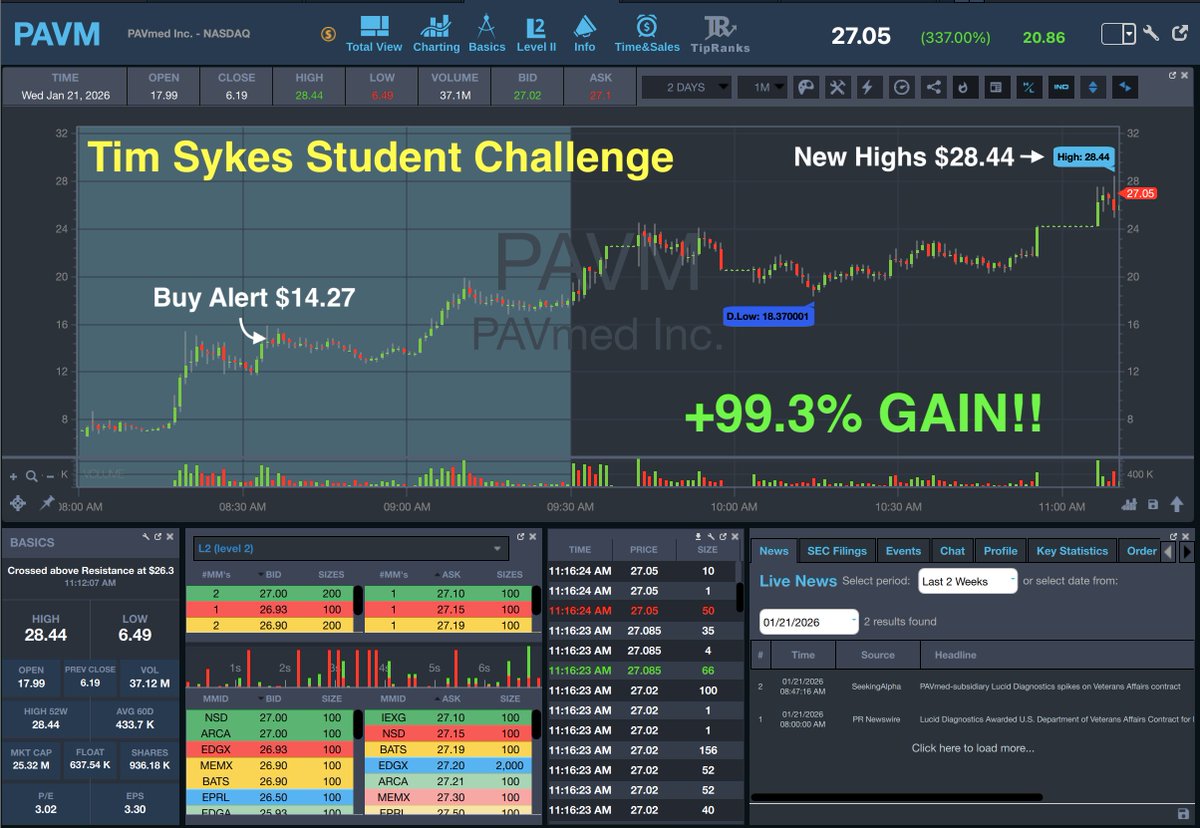Open the Basics compass icon
The width and height of the screenshot is (1200, 828).
click(x=487, y=34)
